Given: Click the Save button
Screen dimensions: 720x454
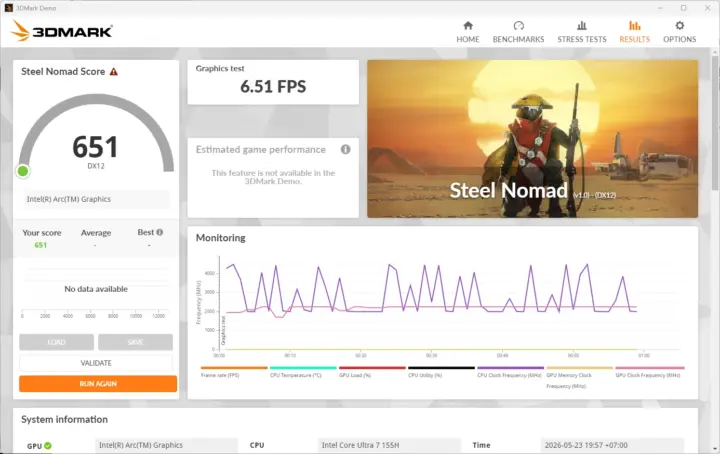Looking at the screenshot, I should [x=135, y=342].
